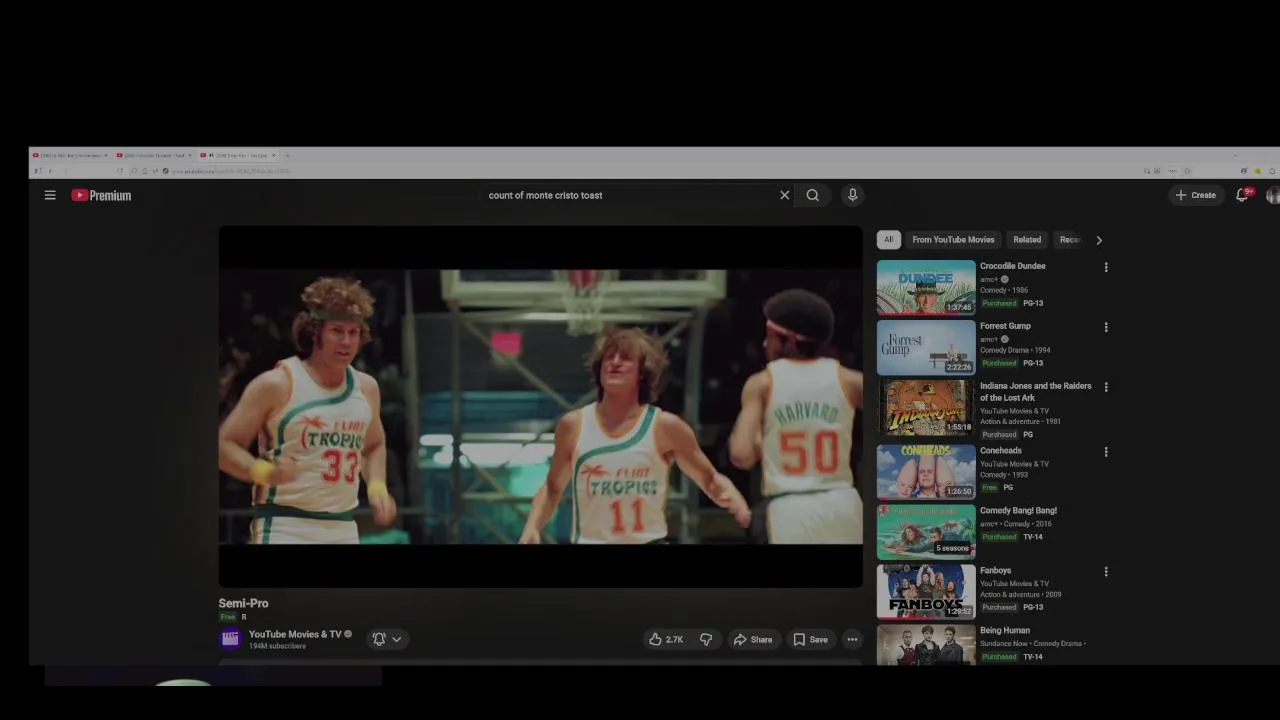Open options for Fanboys

pyautogui.click(x=1106, y=572)
